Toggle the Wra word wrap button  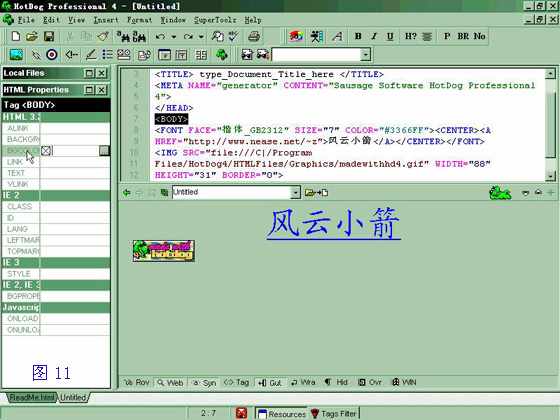coord(303,382)
